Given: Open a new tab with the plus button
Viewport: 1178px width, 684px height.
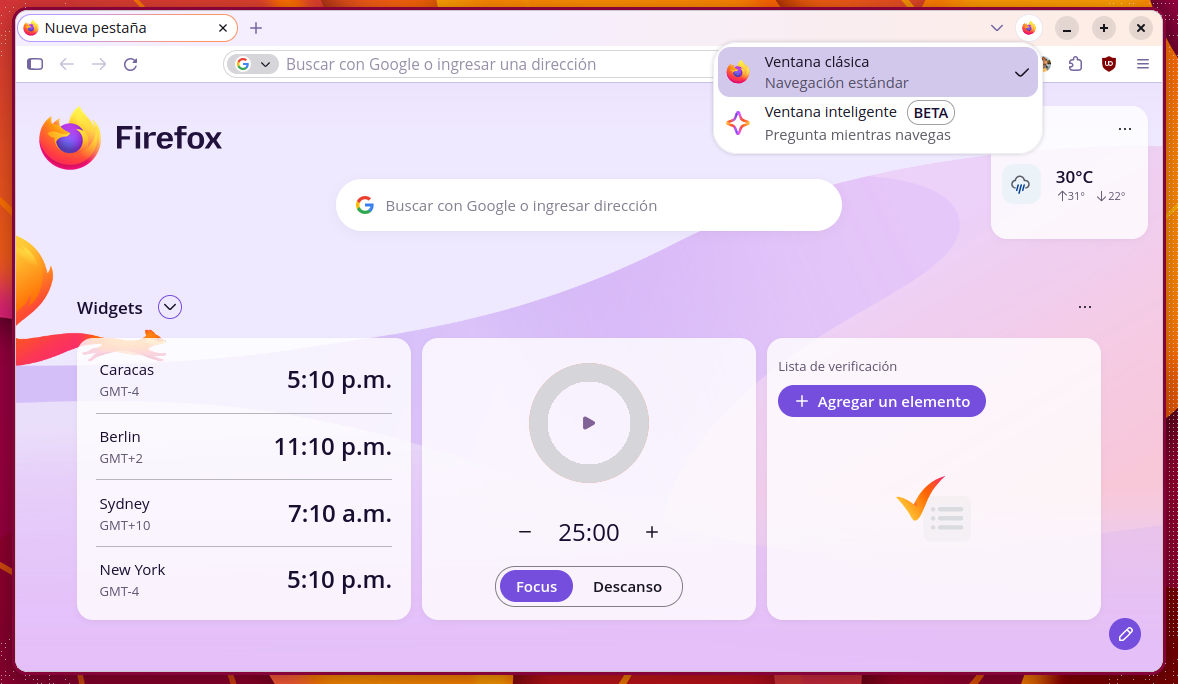Looking at the screenshot, I should [256, 28].
